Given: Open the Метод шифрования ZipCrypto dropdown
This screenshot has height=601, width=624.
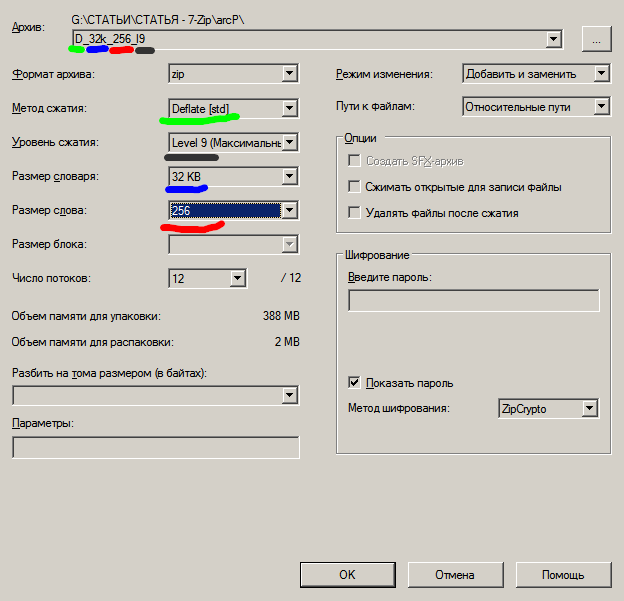Looking at the screenshot, I should (548, 408).
